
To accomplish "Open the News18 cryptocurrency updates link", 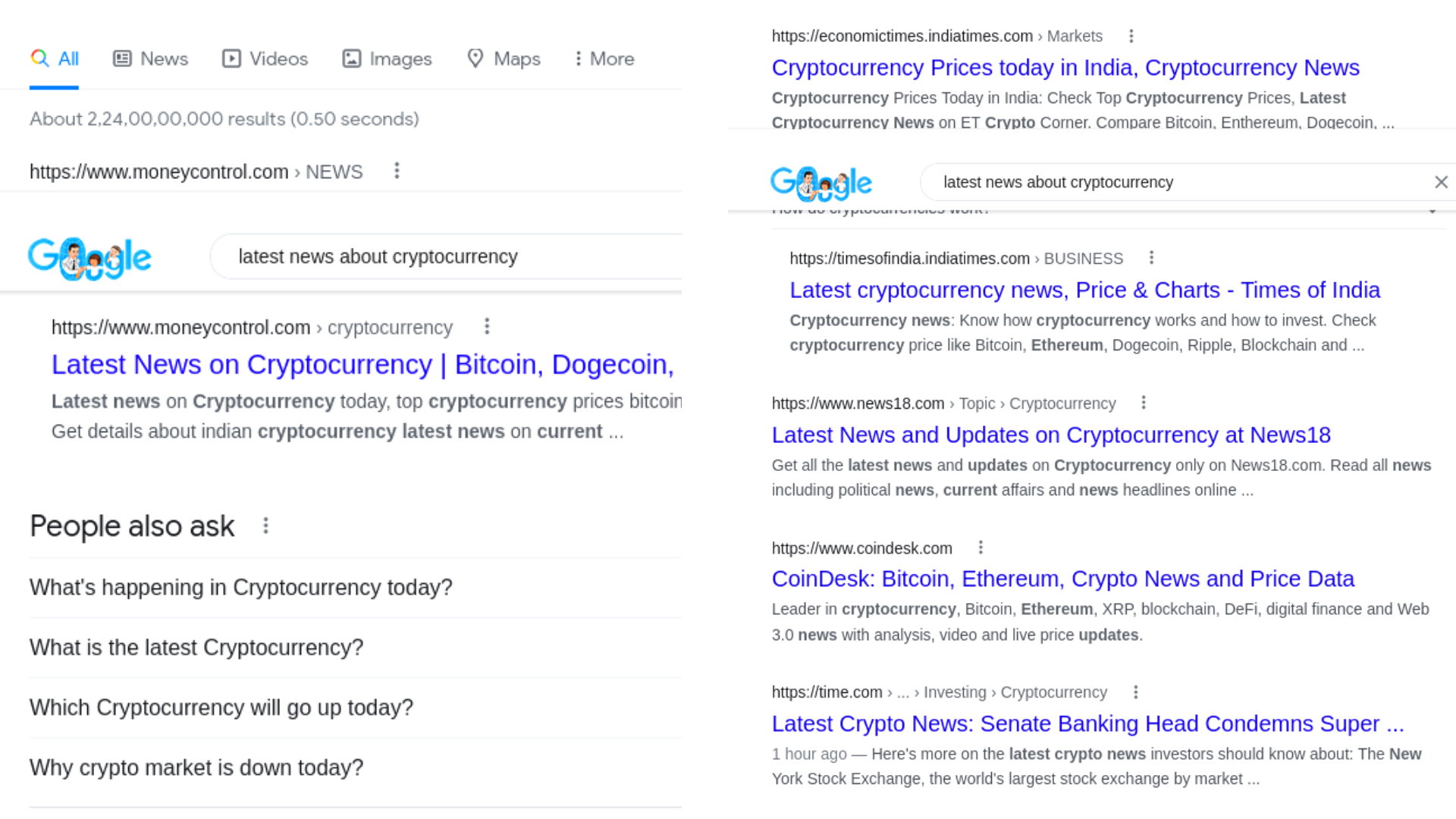I will click(1050, 435).
